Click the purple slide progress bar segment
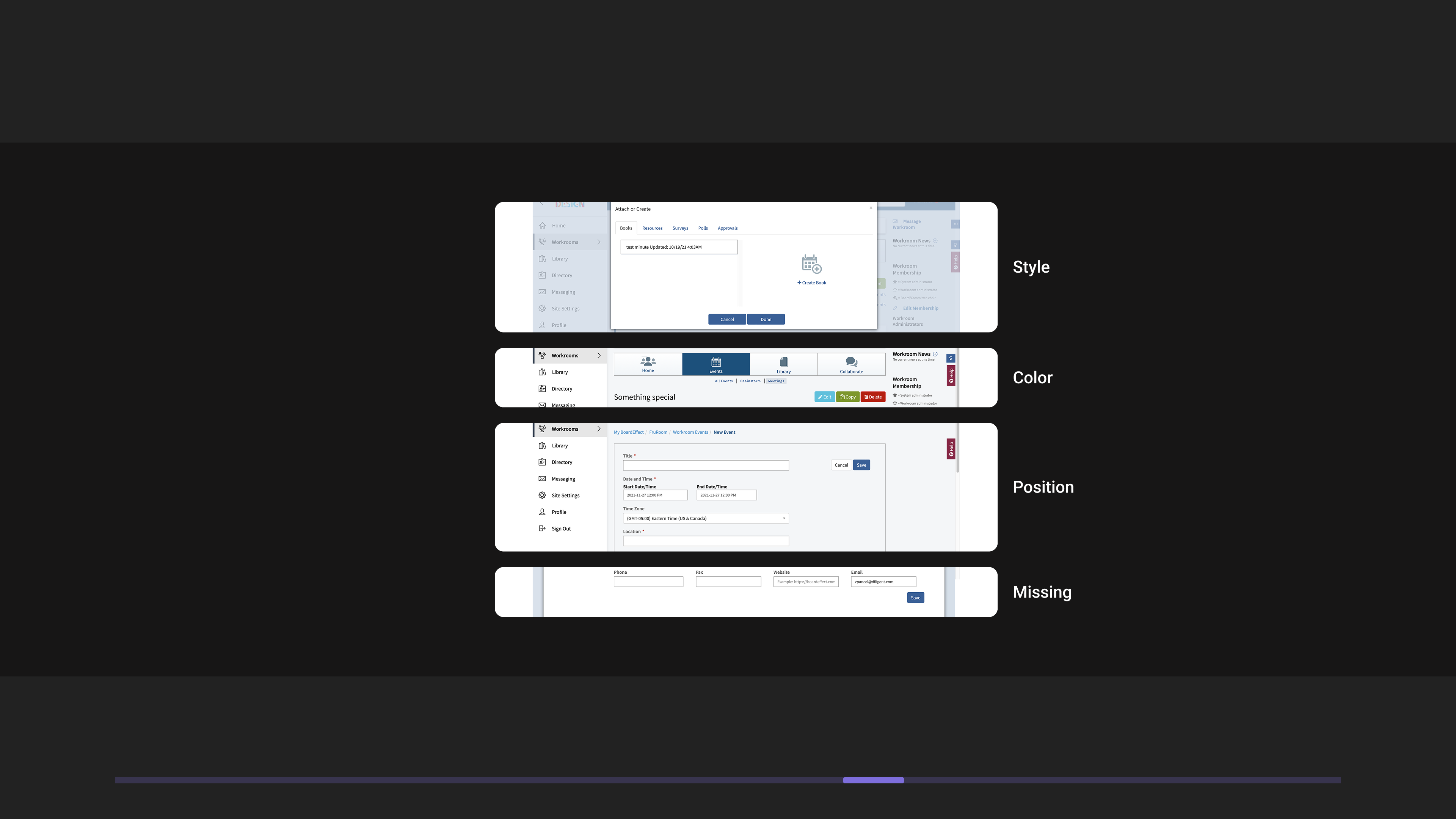1456x819 pixels. [x=873, y=780]
